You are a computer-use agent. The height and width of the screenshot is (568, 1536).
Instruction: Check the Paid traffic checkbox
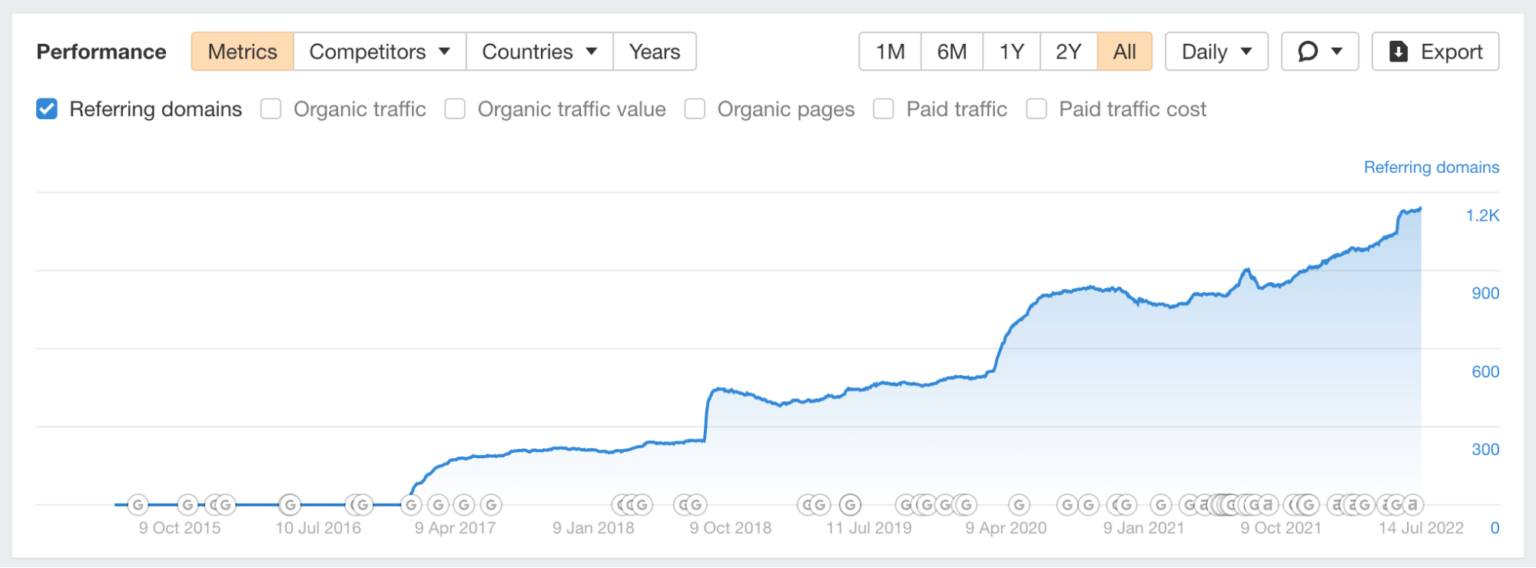click(x=883, y=109)
